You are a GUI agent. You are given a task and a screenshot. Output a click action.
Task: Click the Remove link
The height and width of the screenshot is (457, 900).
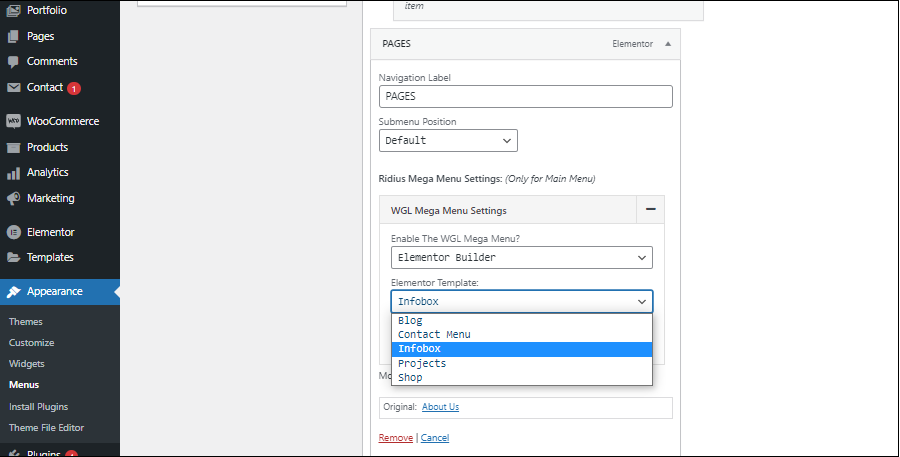(395, 437)
